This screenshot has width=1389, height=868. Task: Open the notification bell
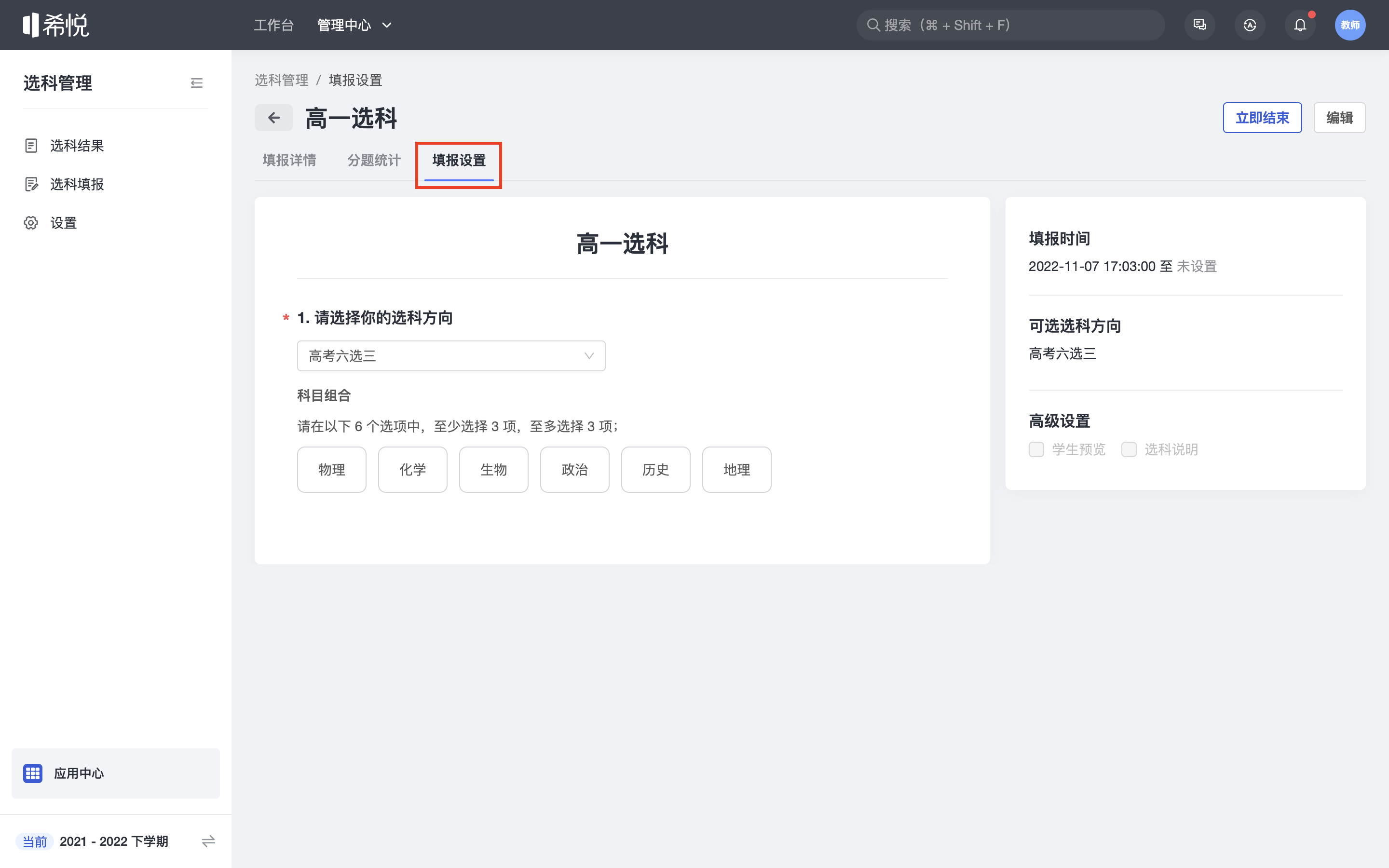point(1300,25)
